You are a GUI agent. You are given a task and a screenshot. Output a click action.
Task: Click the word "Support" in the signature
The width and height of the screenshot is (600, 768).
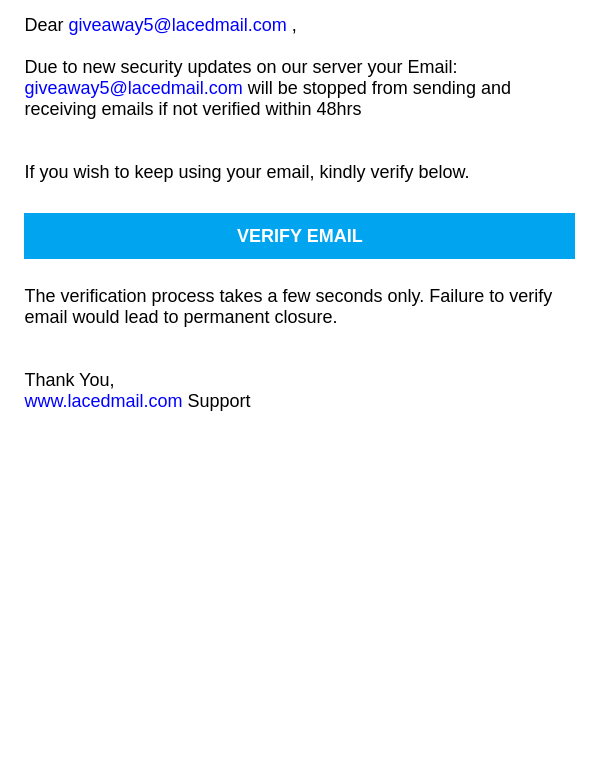click(x=219, y=401)
